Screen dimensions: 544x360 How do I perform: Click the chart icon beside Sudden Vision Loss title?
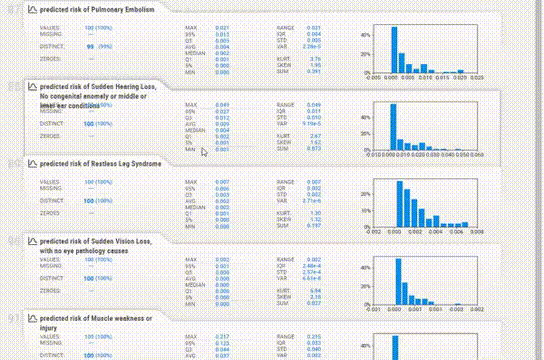32,241
